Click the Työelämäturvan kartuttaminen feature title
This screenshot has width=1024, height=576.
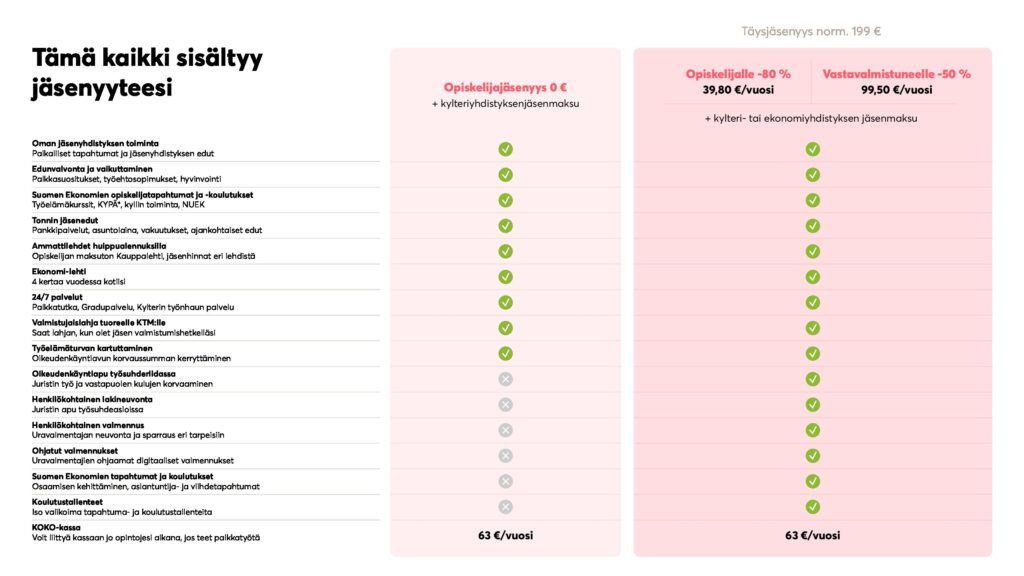point(92,348)
